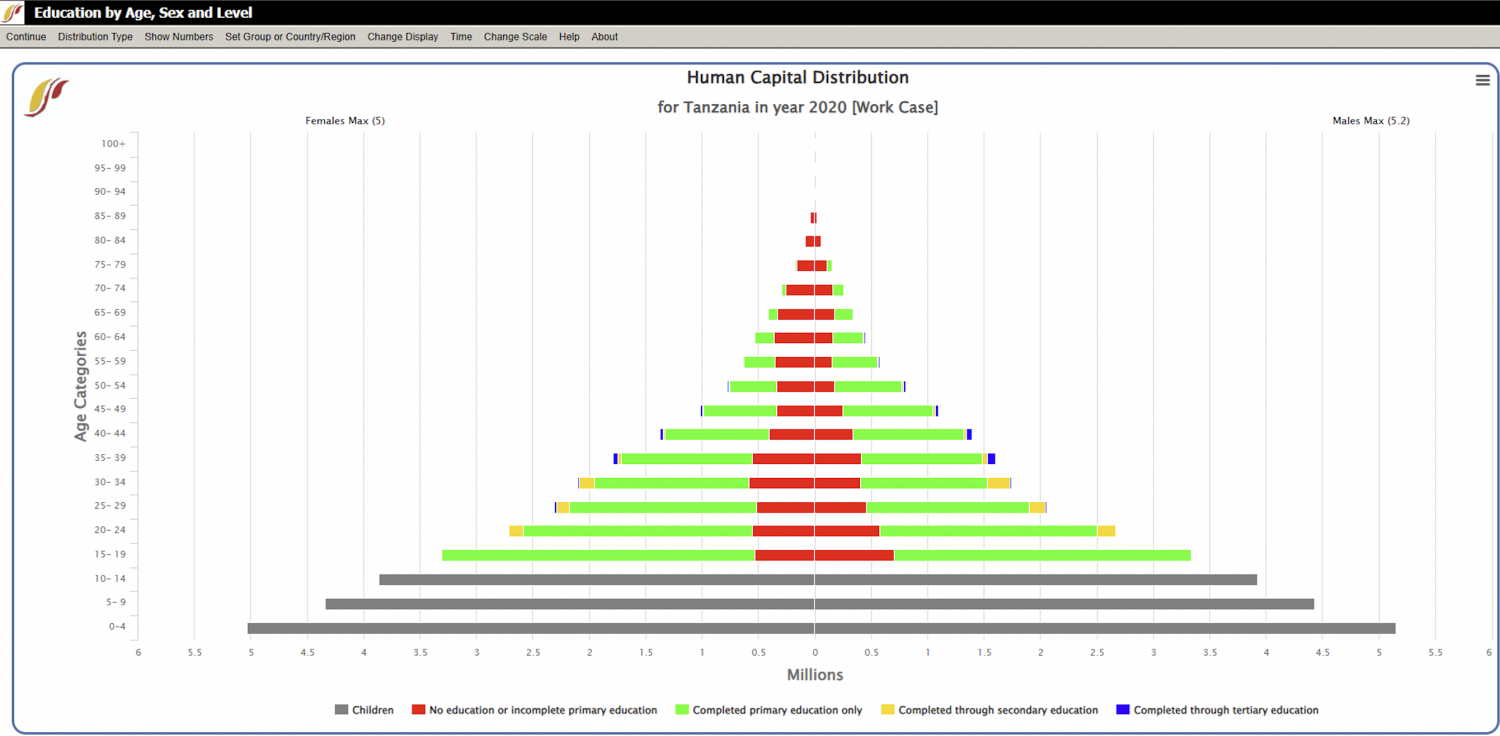Expand the Change Display menu
The image size is (1500, 736).
click(x=402, y=37)
